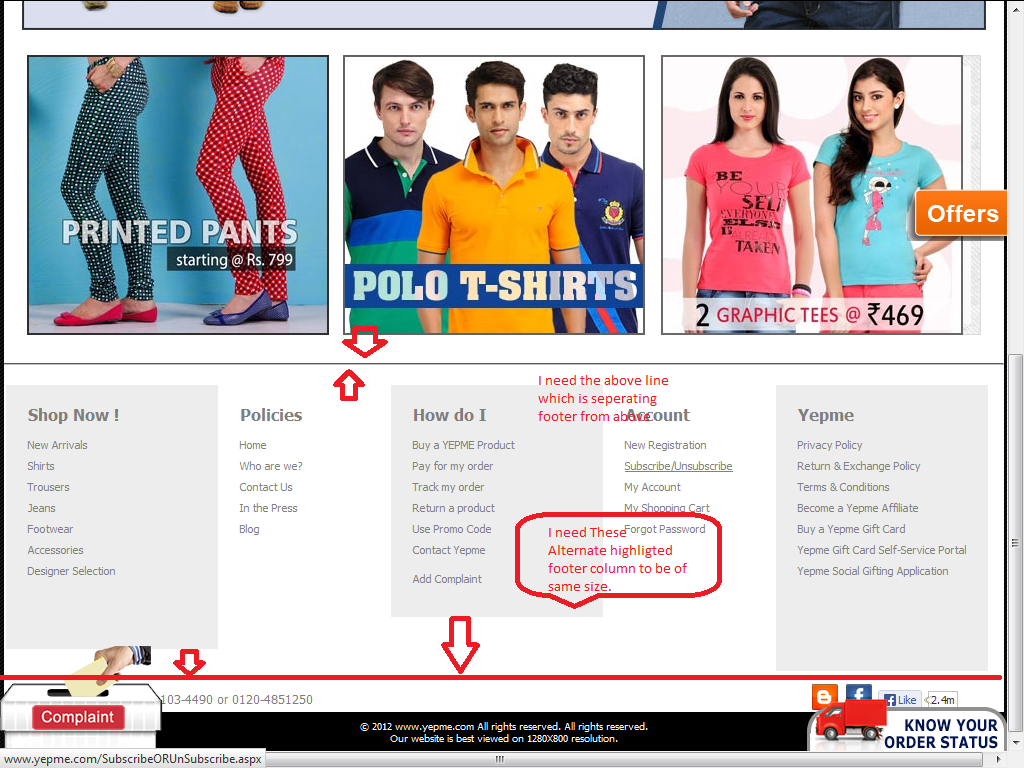Open New Registration link
This screenshot has height=768, width=1024.
tap(665, 445)
